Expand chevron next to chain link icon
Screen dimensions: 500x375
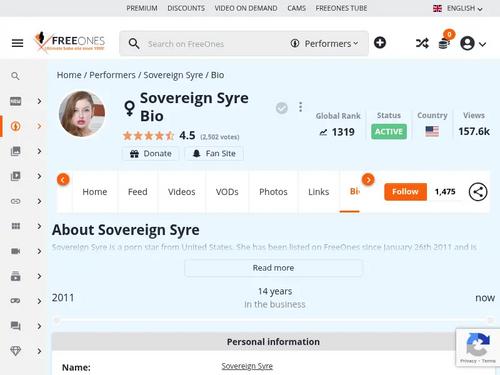pyautogui.click(x=39, y=201)
